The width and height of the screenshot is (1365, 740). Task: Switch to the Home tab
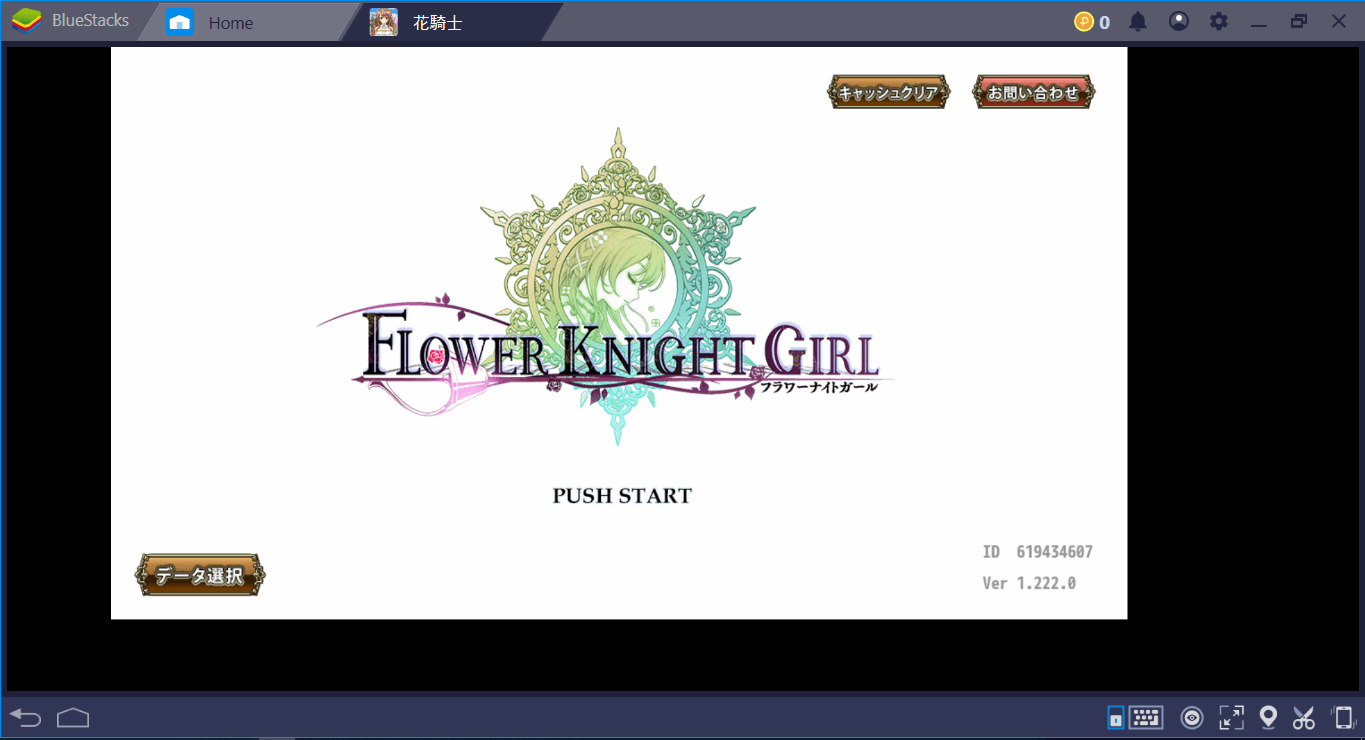click(247, 22)
